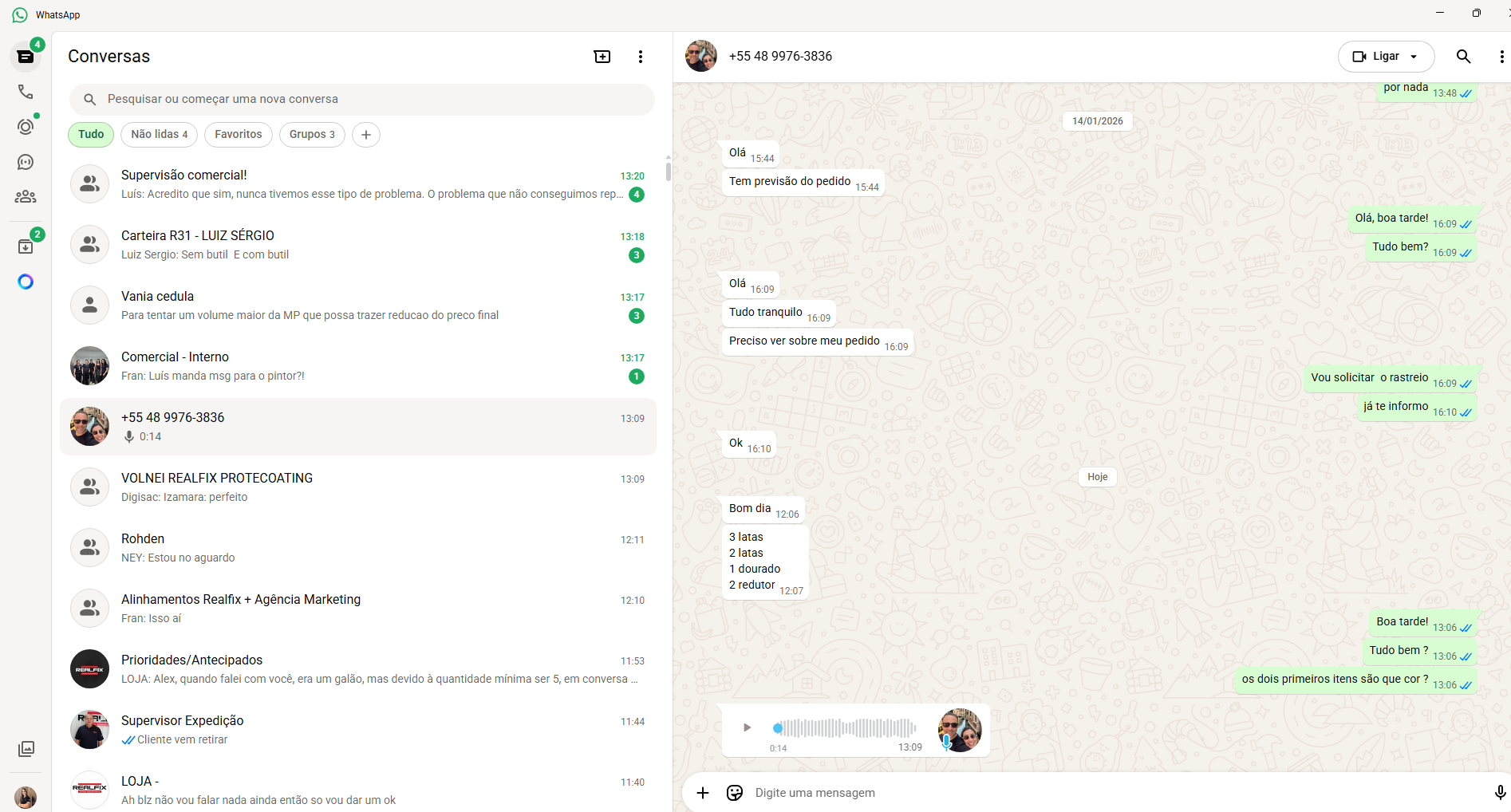This screenshot has width=1511, height=812.
Task: Search within this conversation
Action: point(1463,57)
